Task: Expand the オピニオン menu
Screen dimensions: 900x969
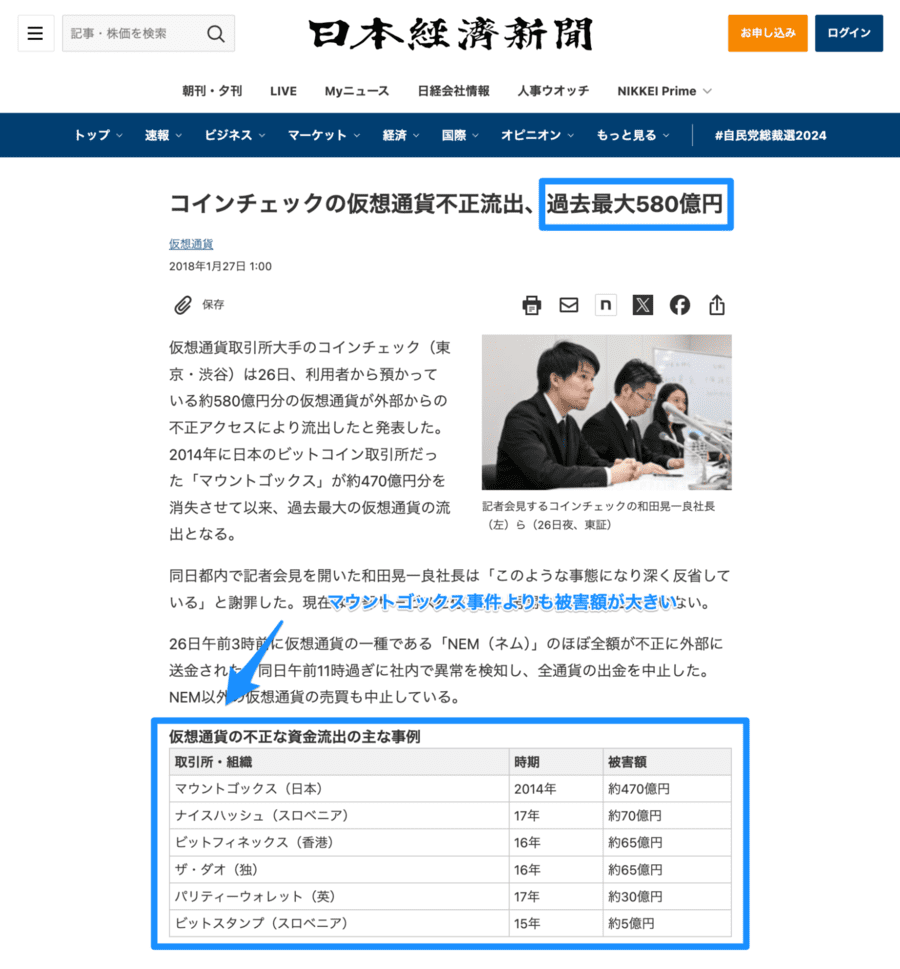Action: coord(537,135)
